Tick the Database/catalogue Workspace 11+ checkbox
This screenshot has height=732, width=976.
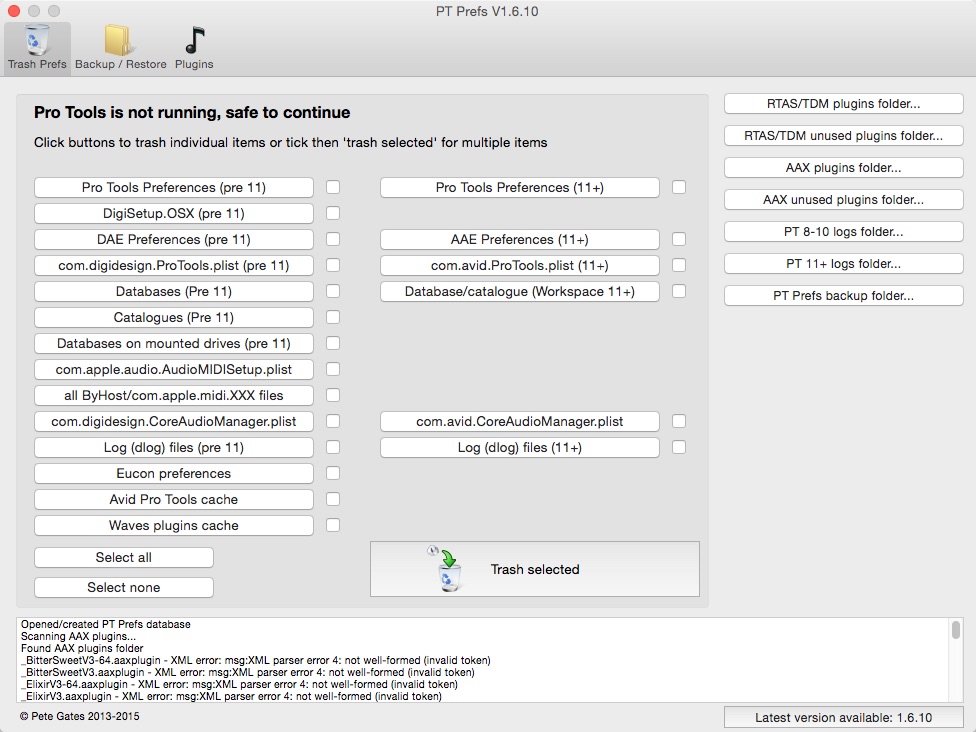(x=679, y=291)
